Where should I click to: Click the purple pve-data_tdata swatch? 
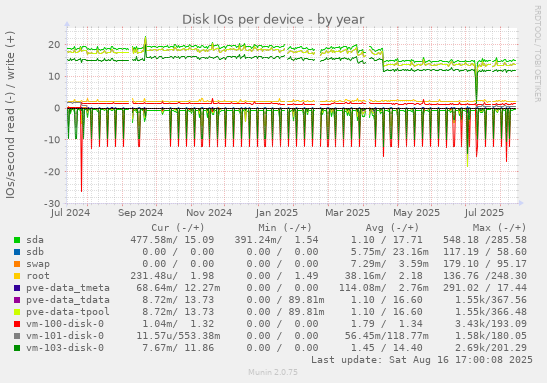pyautogui.click(x=17, y=300)
